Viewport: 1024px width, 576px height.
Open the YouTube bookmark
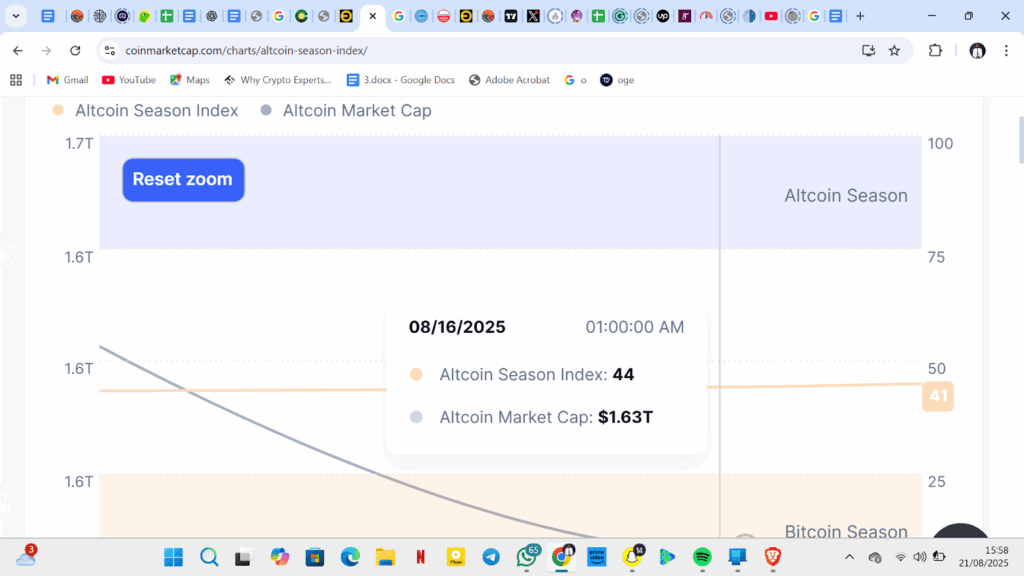coord(129,80)
